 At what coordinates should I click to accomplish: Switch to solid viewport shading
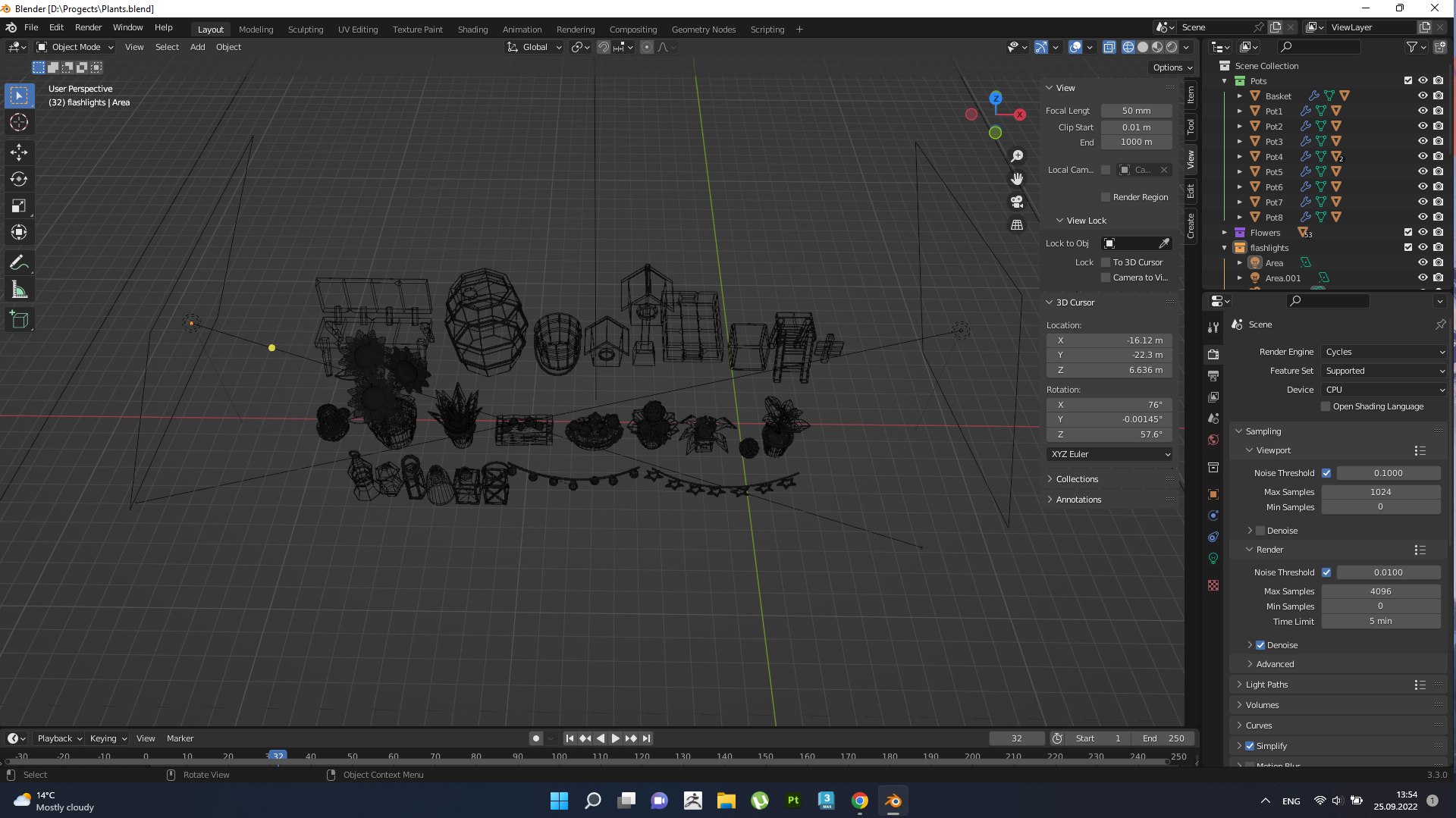coord(1143,47)
